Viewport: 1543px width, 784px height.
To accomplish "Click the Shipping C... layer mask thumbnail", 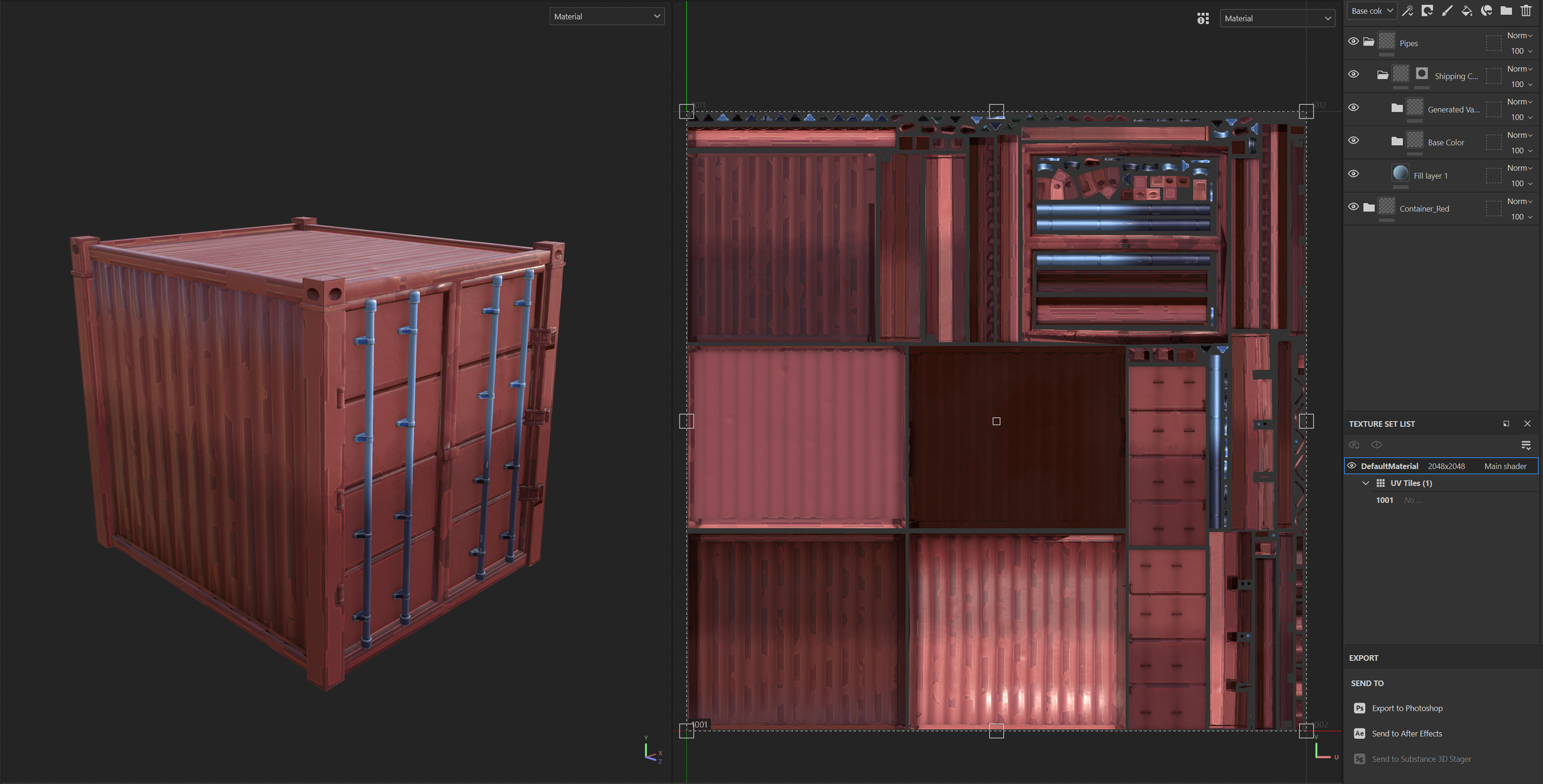I will (1422, 74).
